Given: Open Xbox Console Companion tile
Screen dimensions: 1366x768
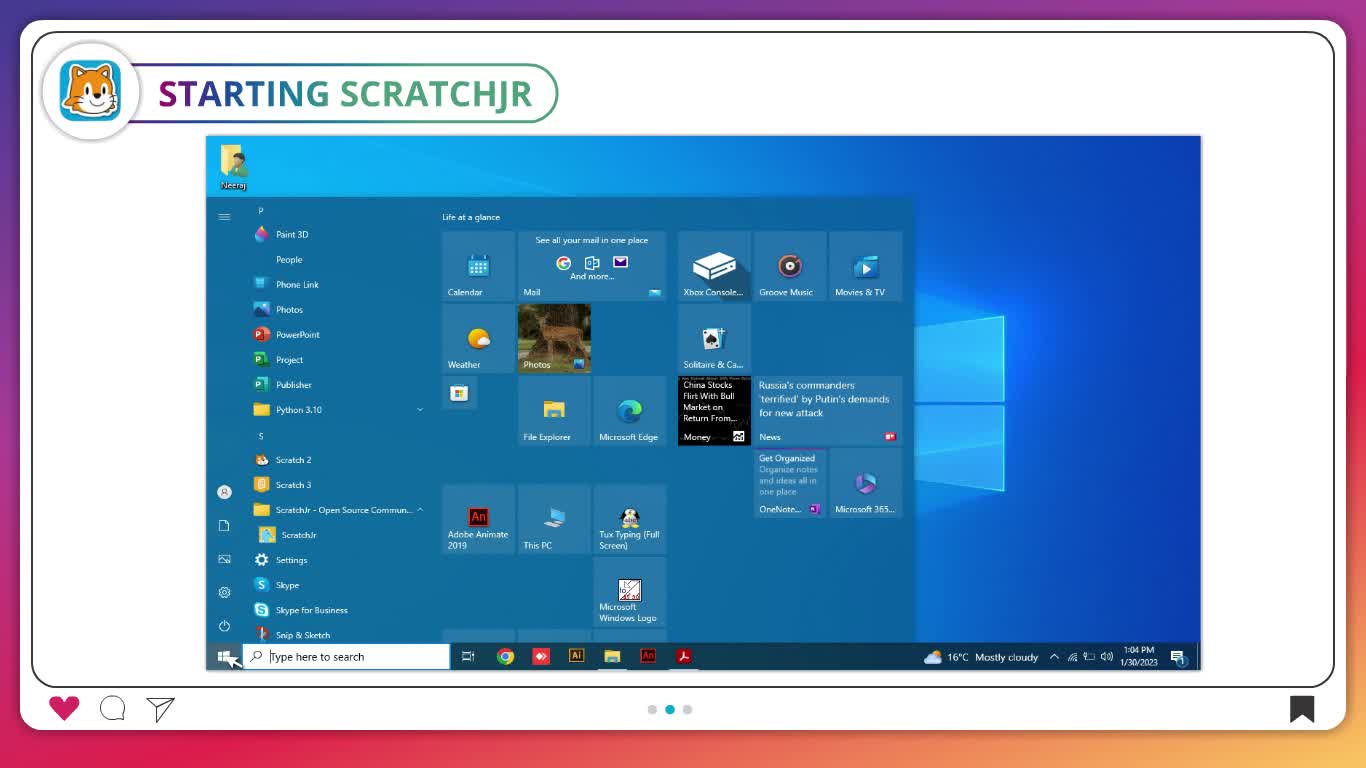Looking at the screenshot, I should pyautogui.click(x=714, y=266).
